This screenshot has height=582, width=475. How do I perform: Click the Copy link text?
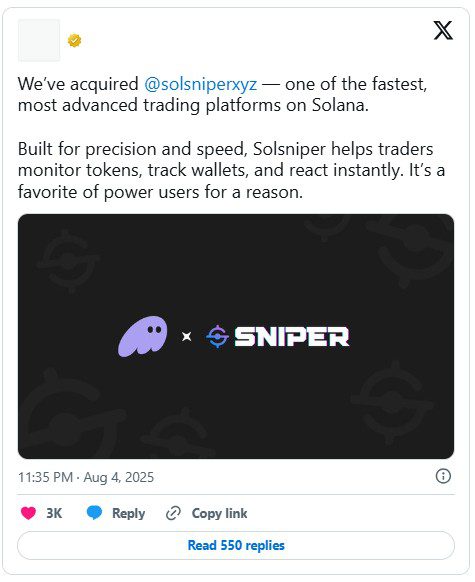(x=219, y=513)
